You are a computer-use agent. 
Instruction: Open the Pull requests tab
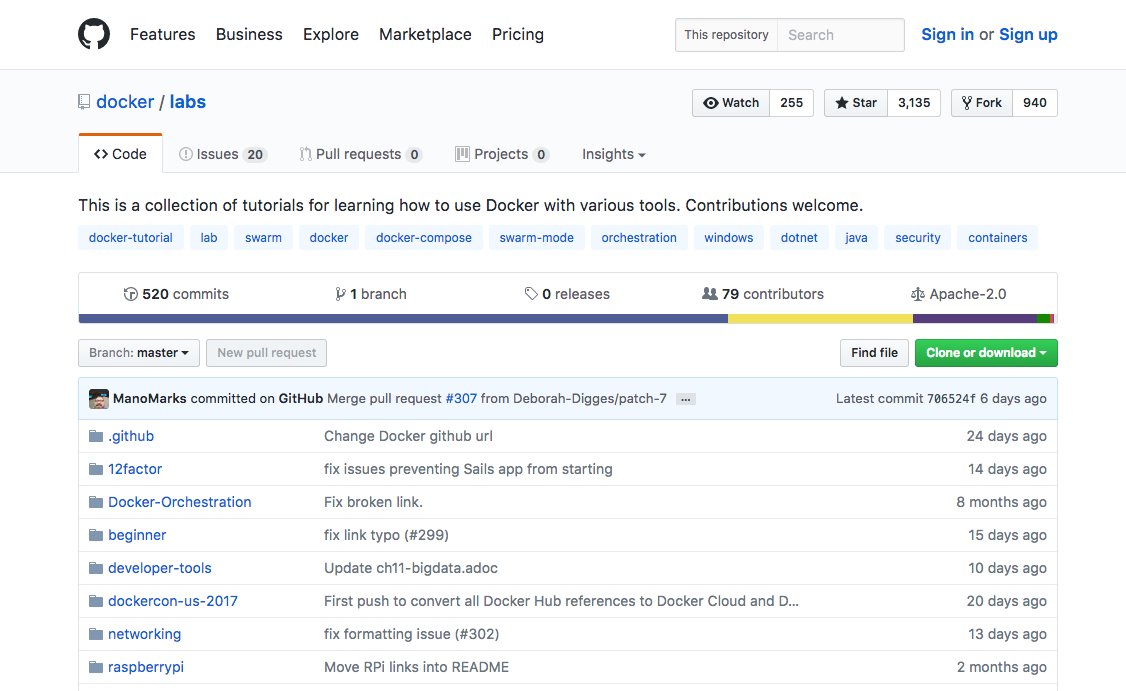[360, 154]
